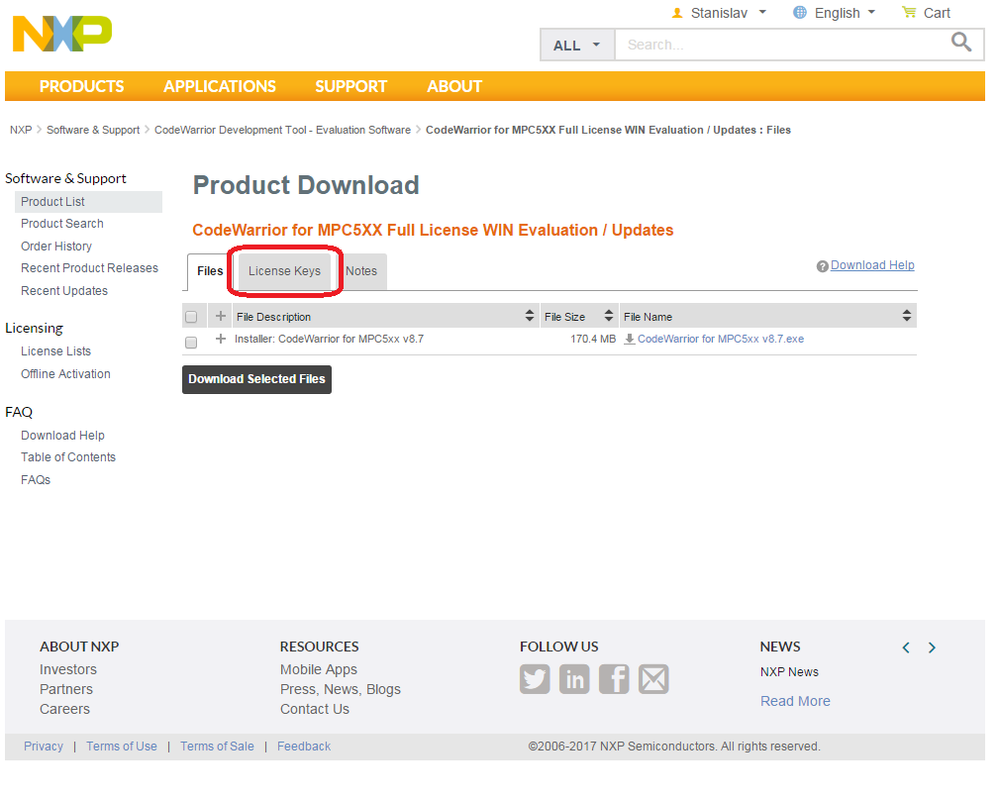Click download arrow icon beside CodeWarrior exe
Viewport: 999px width, 796px height.
(x=629, y=339)
